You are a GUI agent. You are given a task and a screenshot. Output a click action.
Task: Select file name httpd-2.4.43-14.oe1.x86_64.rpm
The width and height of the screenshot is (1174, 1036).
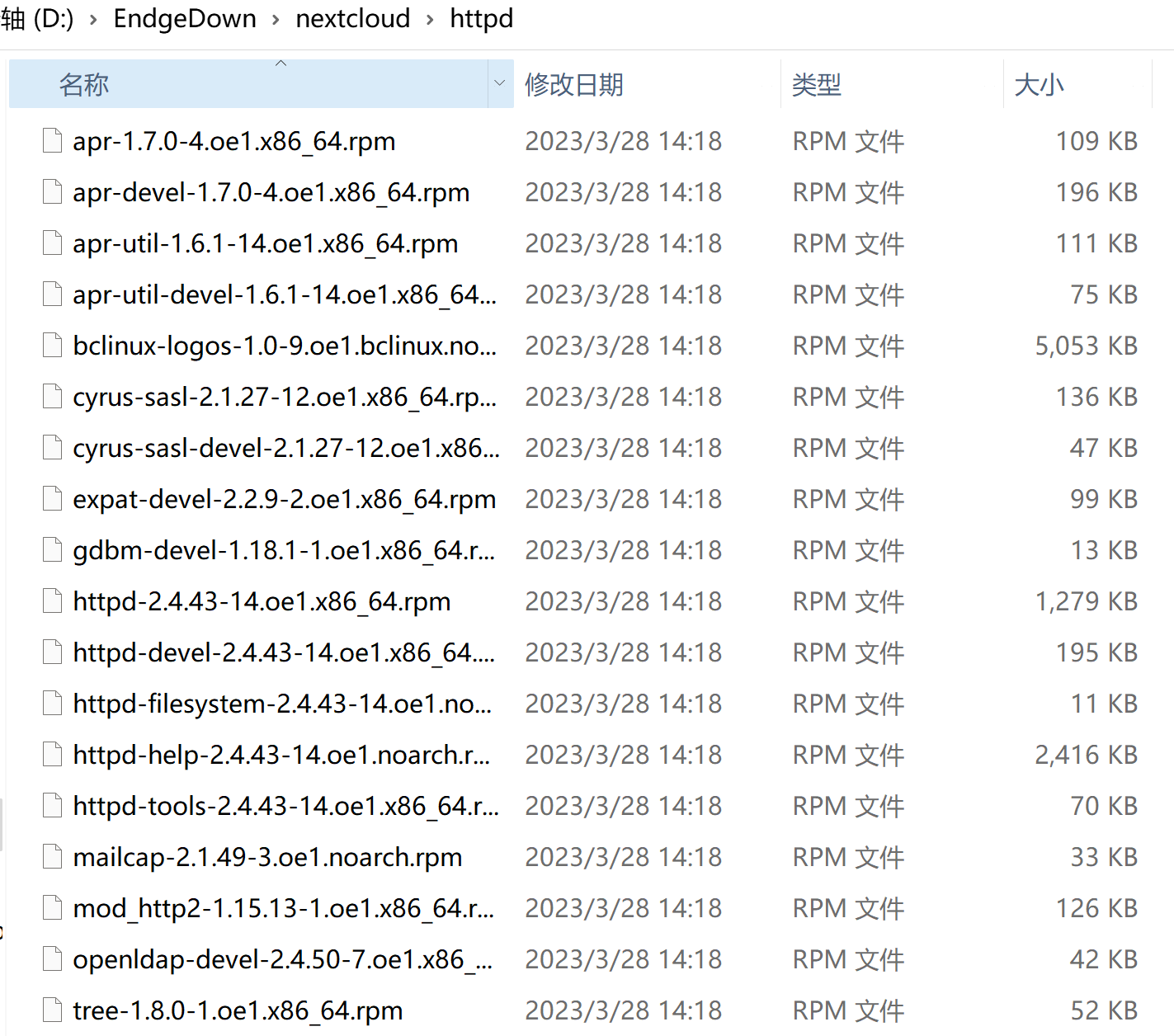(262, 601)
